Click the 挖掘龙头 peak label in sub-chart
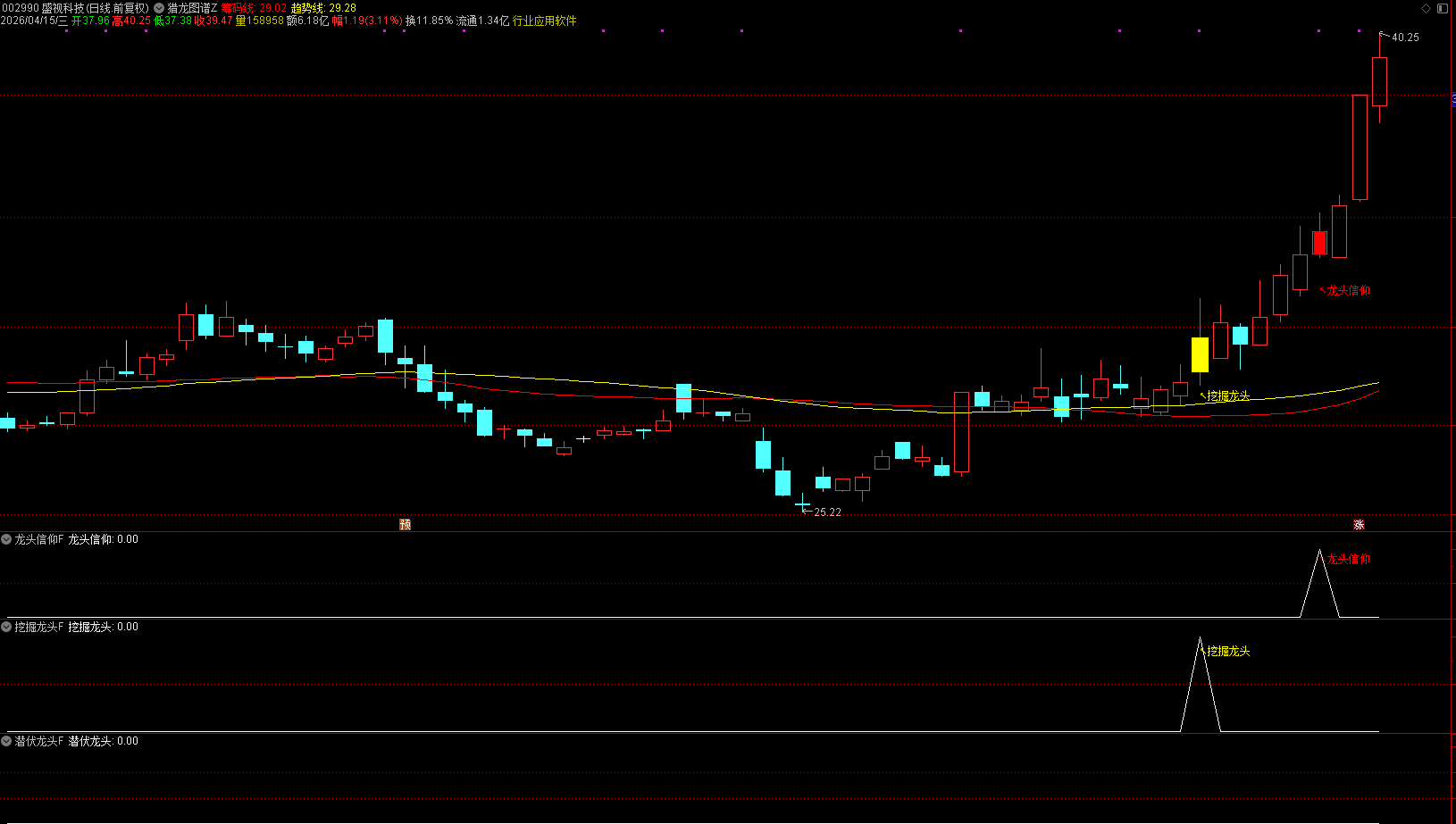The image size is (1456, 824). (x=1228, y=652)
